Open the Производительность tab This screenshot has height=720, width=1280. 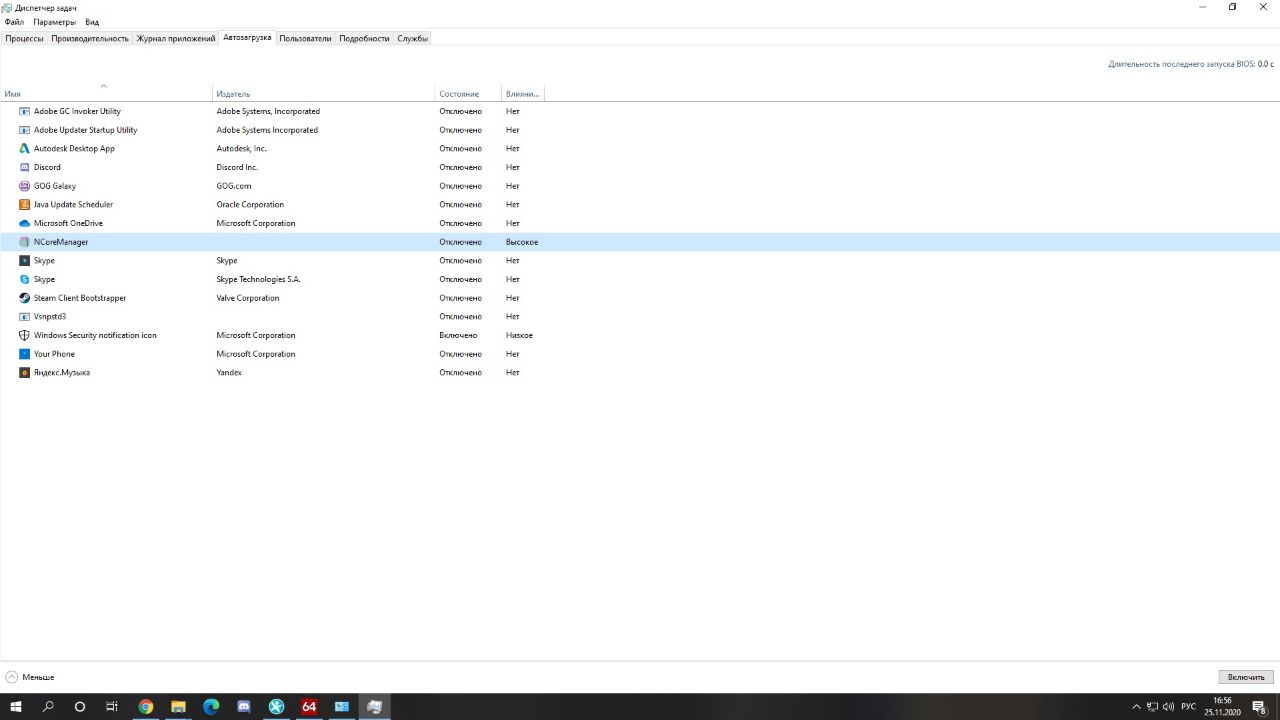pyautogui.click(x=90, y=38)
